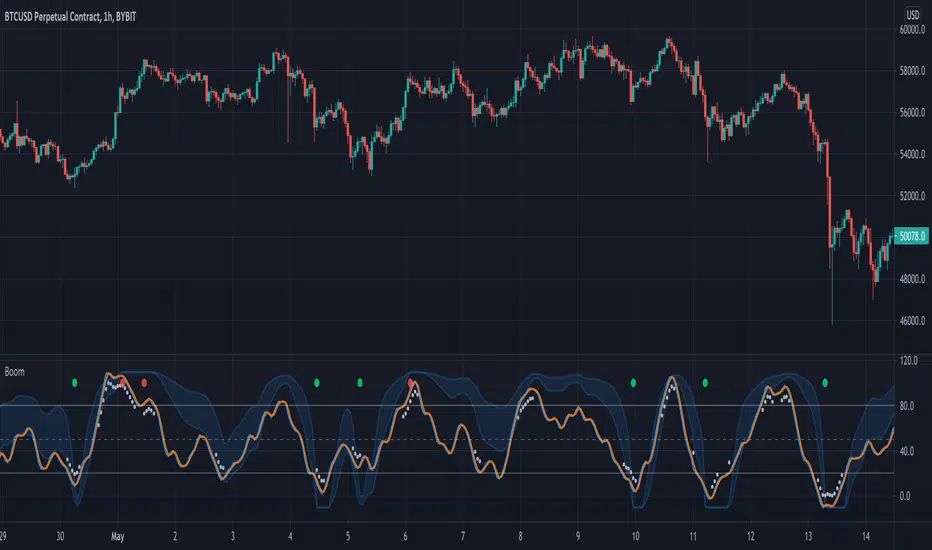Select the 46000.0 price axis label
The width and height of the screenshot is (932, 550).
pyautogui.click(x=912, y=320)
